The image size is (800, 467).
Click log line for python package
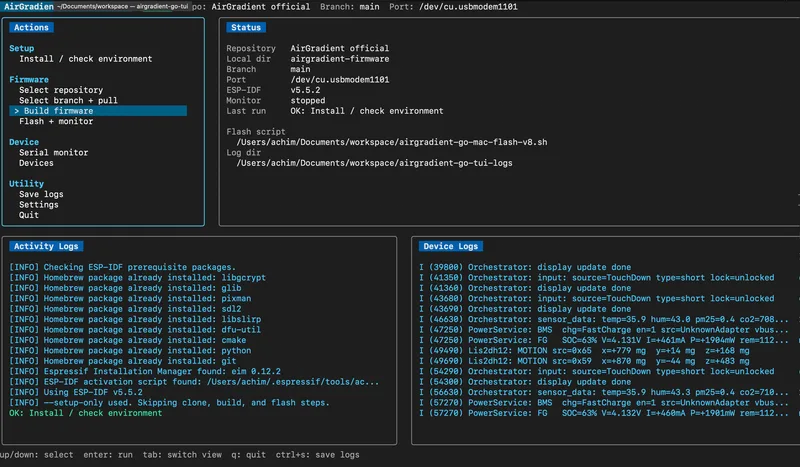[x=130, y=351]
